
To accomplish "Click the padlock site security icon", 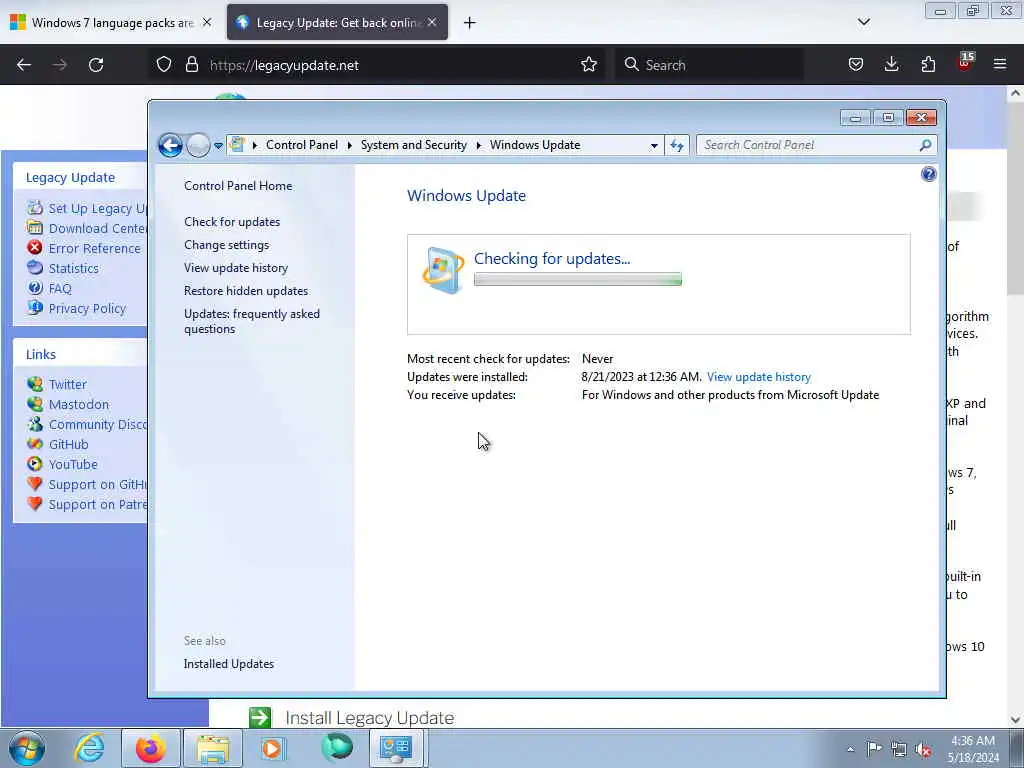I will point(191,65).
